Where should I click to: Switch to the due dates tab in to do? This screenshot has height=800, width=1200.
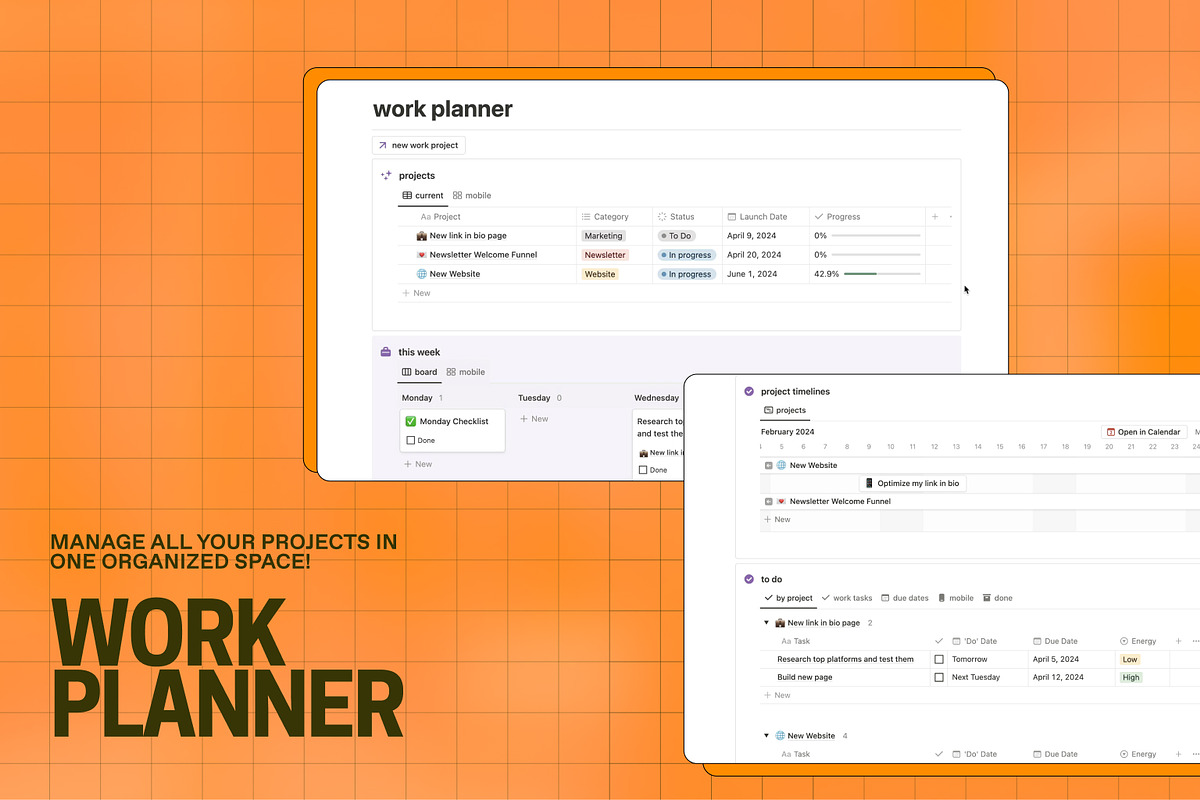coord(904,598)
